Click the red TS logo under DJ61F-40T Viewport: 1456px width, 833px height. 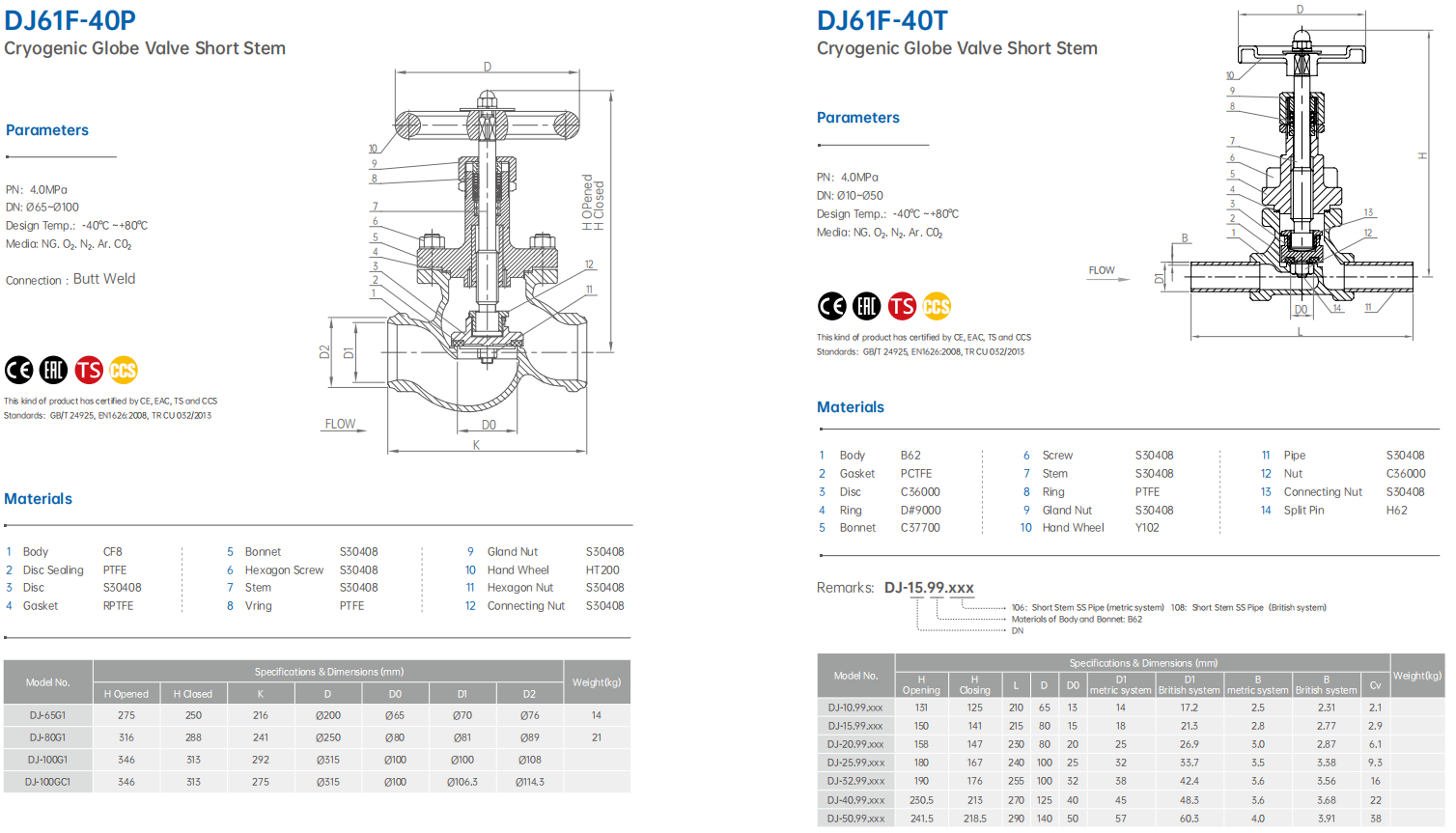click(902, 306)
